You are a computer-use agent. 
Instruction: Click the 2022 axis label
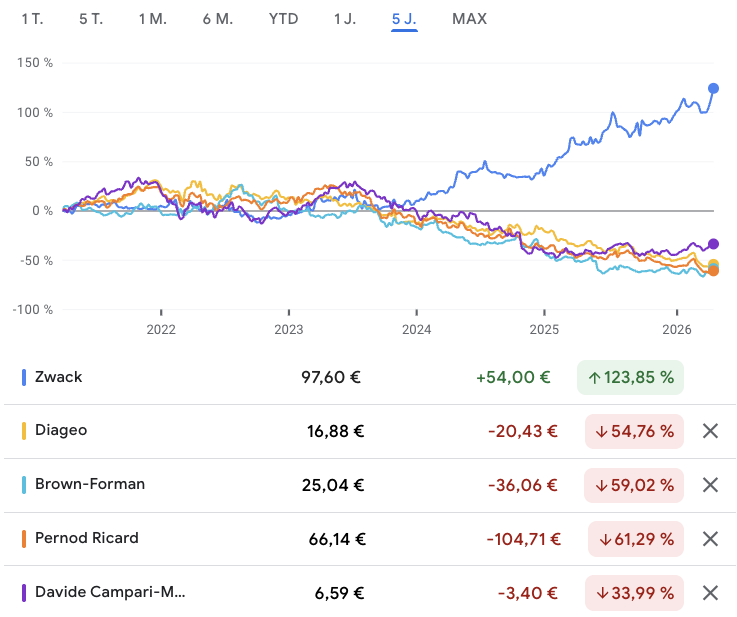[x=161, y=329]
